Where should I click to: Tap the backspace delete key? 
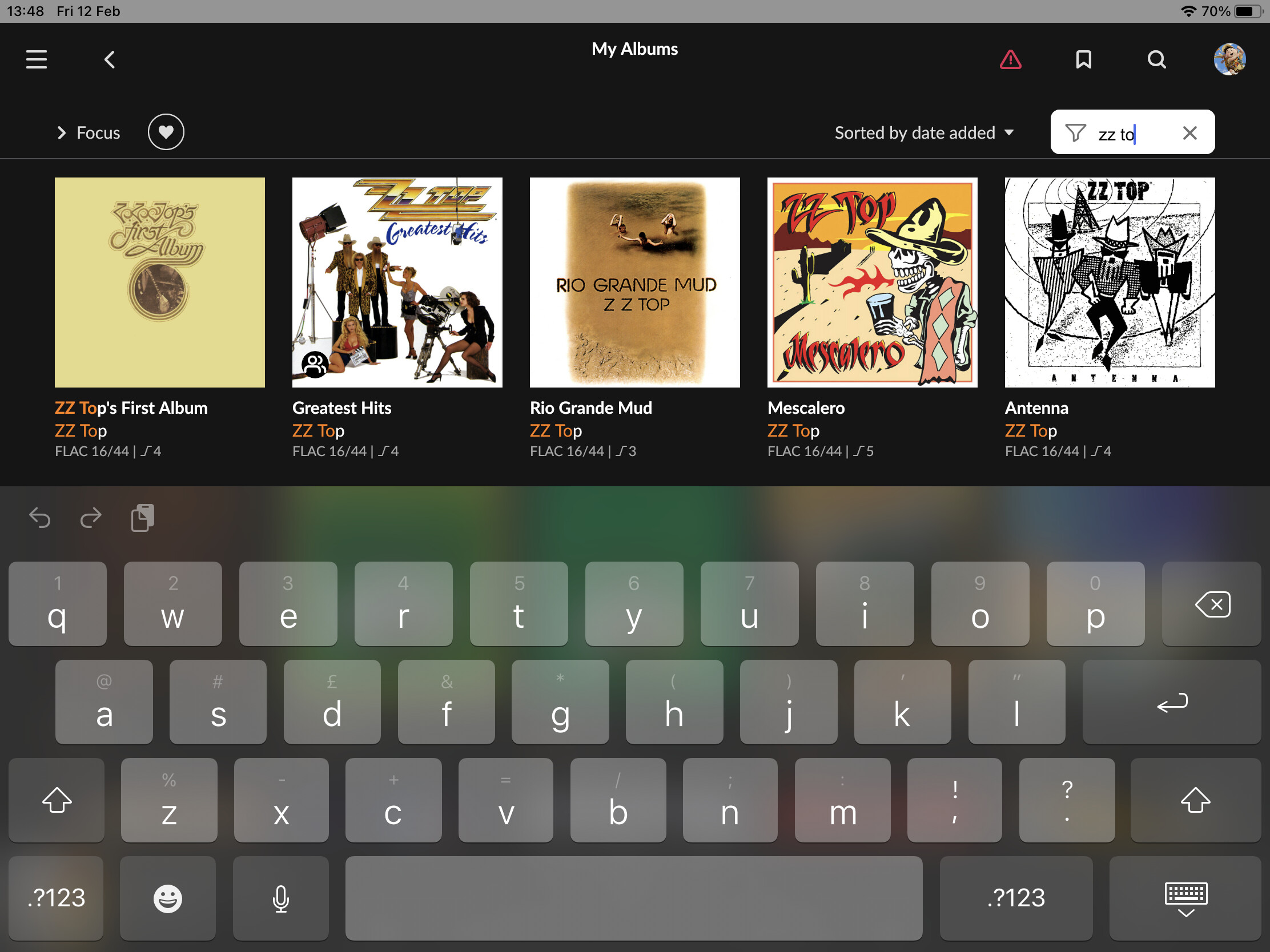[1211, 604]
